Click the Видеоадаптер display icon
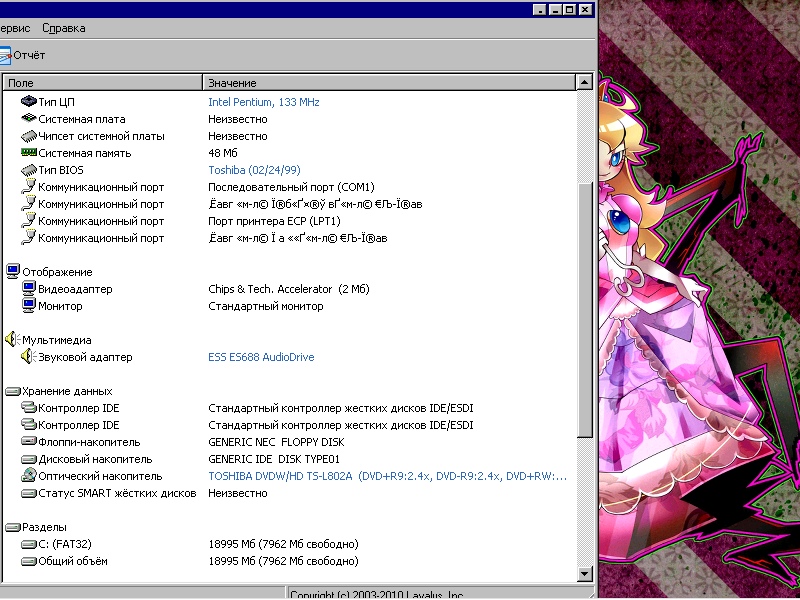This screenshot has height=600, width=800. tap(29, 289)
